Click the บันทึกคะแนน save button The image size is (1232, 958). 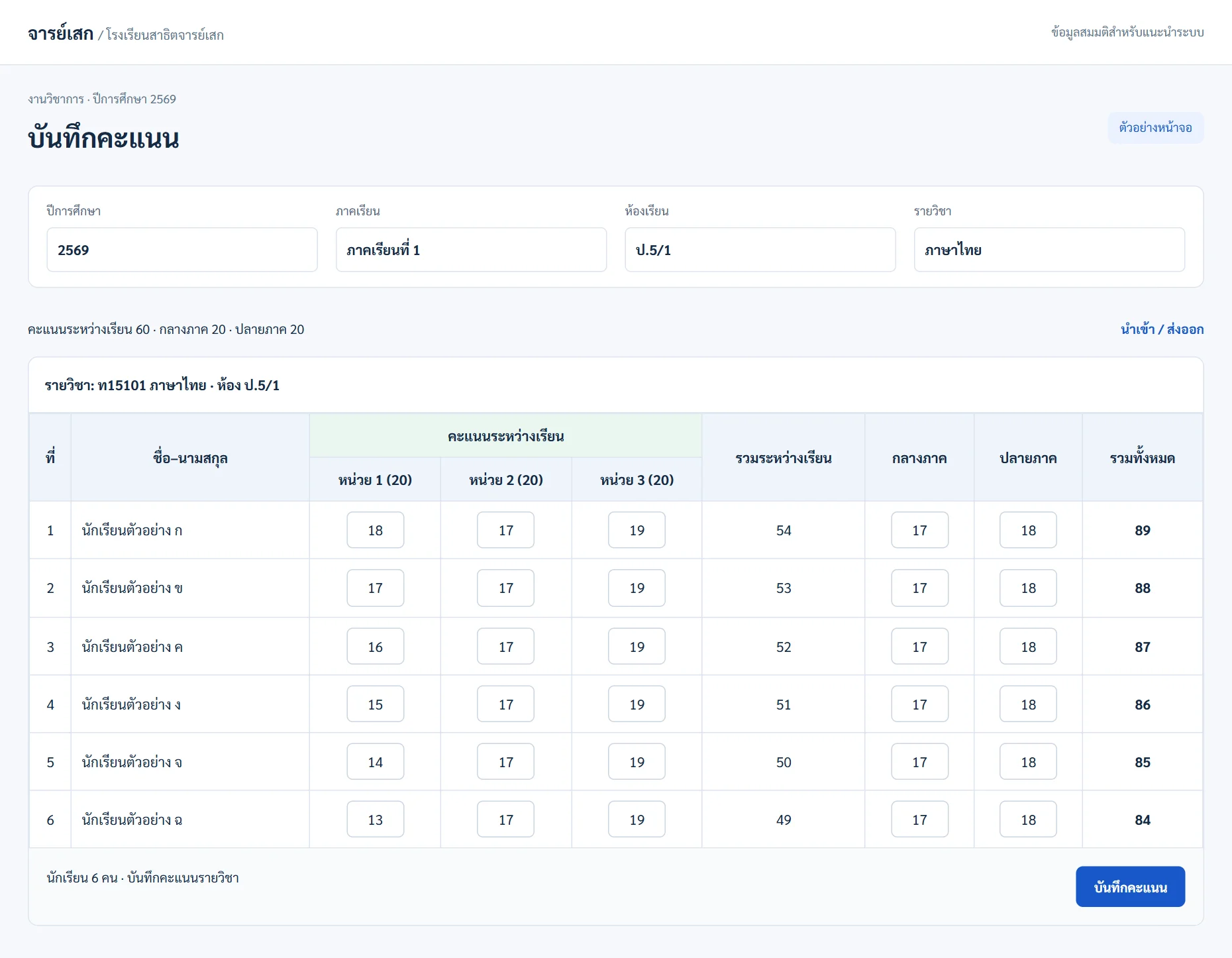pos(1130,886)
